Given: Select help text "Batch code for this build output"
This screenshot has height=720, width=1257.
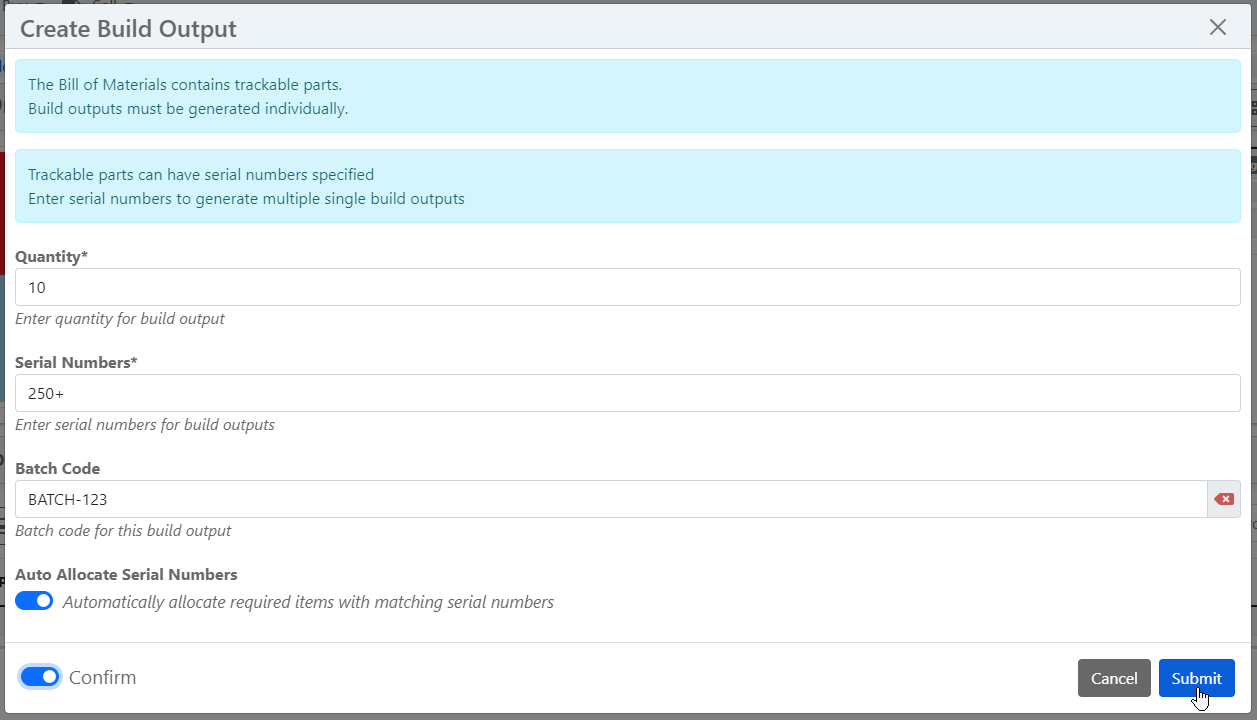Looking at the screenshot, I should (123, 531).
